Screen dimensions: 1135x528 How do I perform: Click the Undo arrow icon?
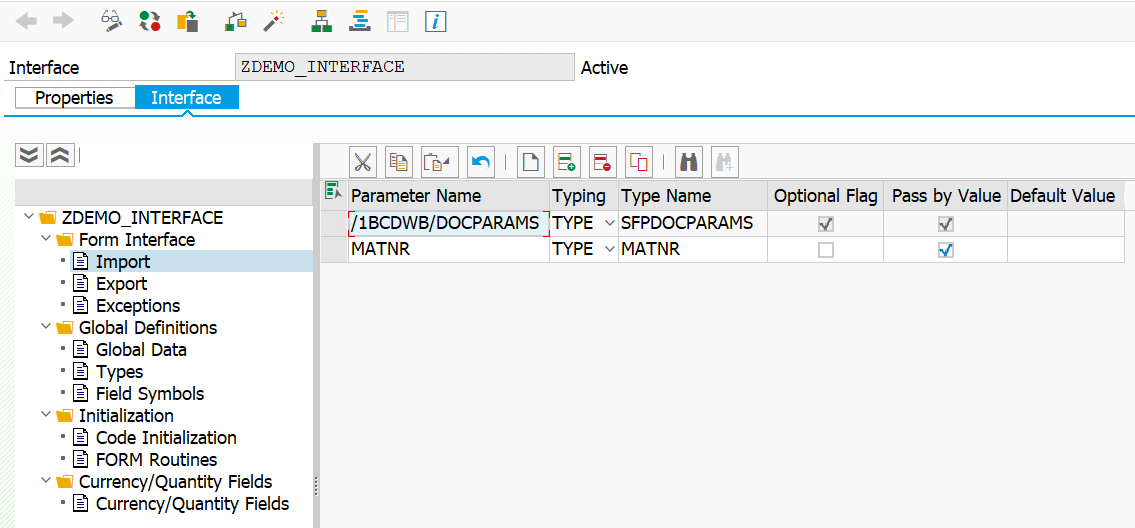pos(481,162)
